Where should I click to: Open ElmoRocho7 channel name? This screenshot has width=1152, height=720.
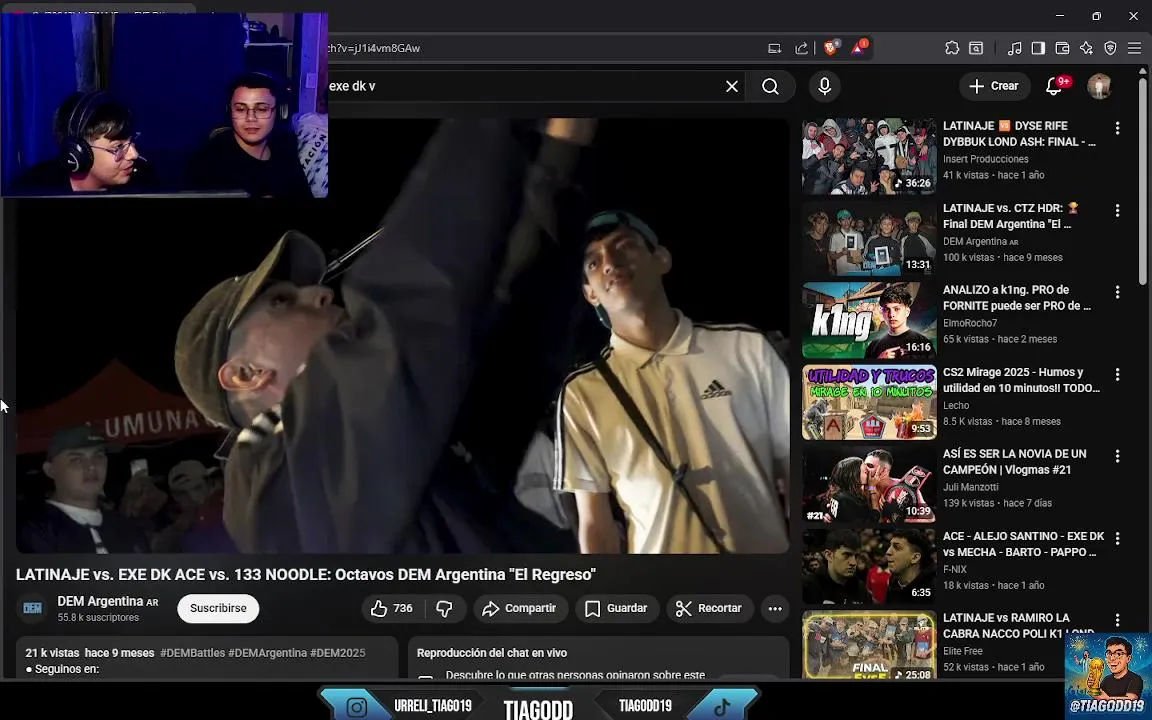(x=970, y=323)
